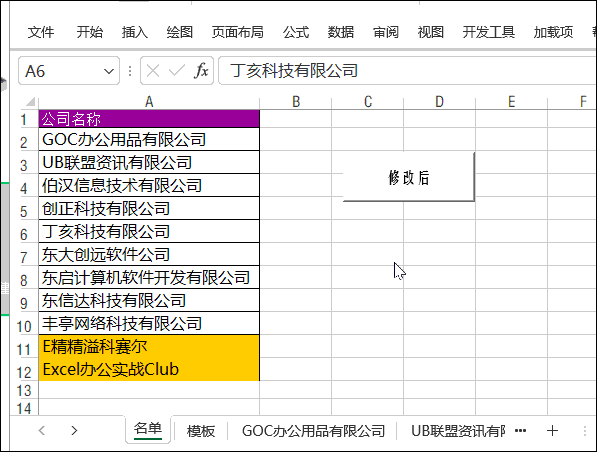Select cell 创正科技有限公司

(x=149, y=208)
